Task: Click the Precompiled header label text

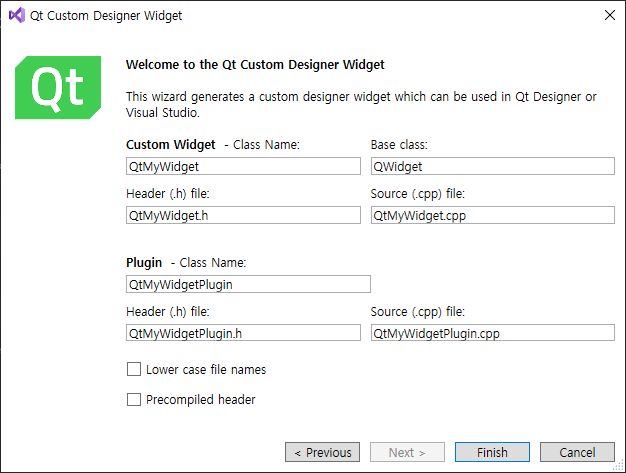Action: (x=200, y=400)
